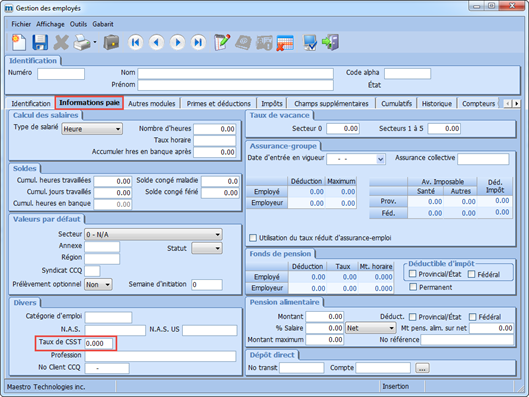
Task: Click the Assurance collective field
Action: coord(483,159)
